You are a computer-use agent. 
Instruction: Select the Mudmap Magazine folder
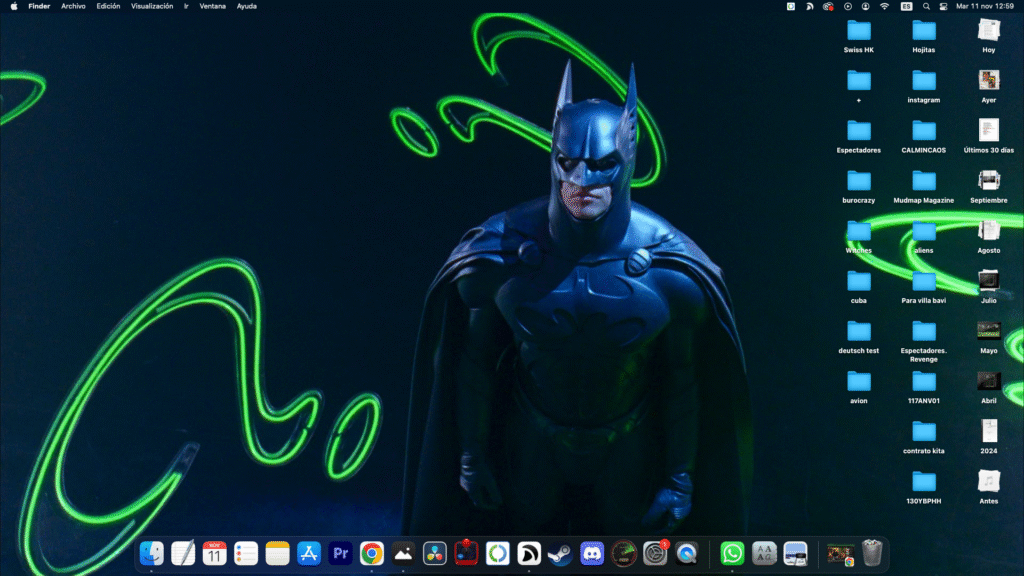924,181
